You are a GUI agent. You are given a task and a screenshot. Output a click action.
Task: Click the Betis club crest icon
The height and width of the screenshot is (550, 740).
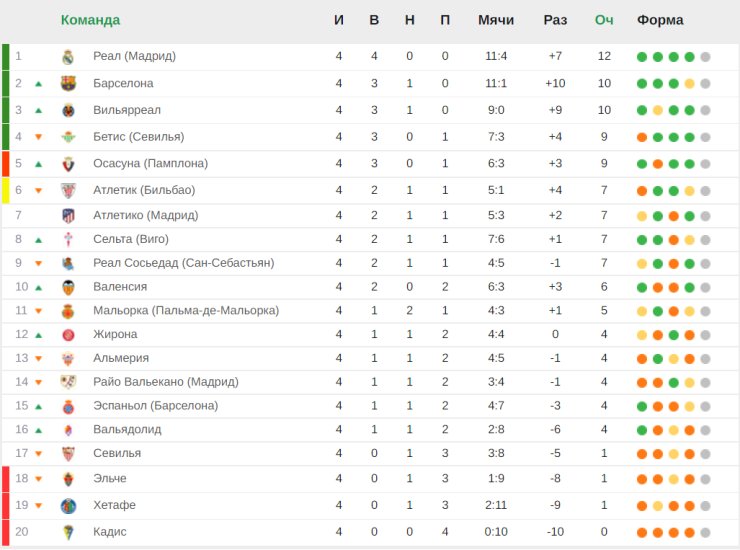pos(68,137)
